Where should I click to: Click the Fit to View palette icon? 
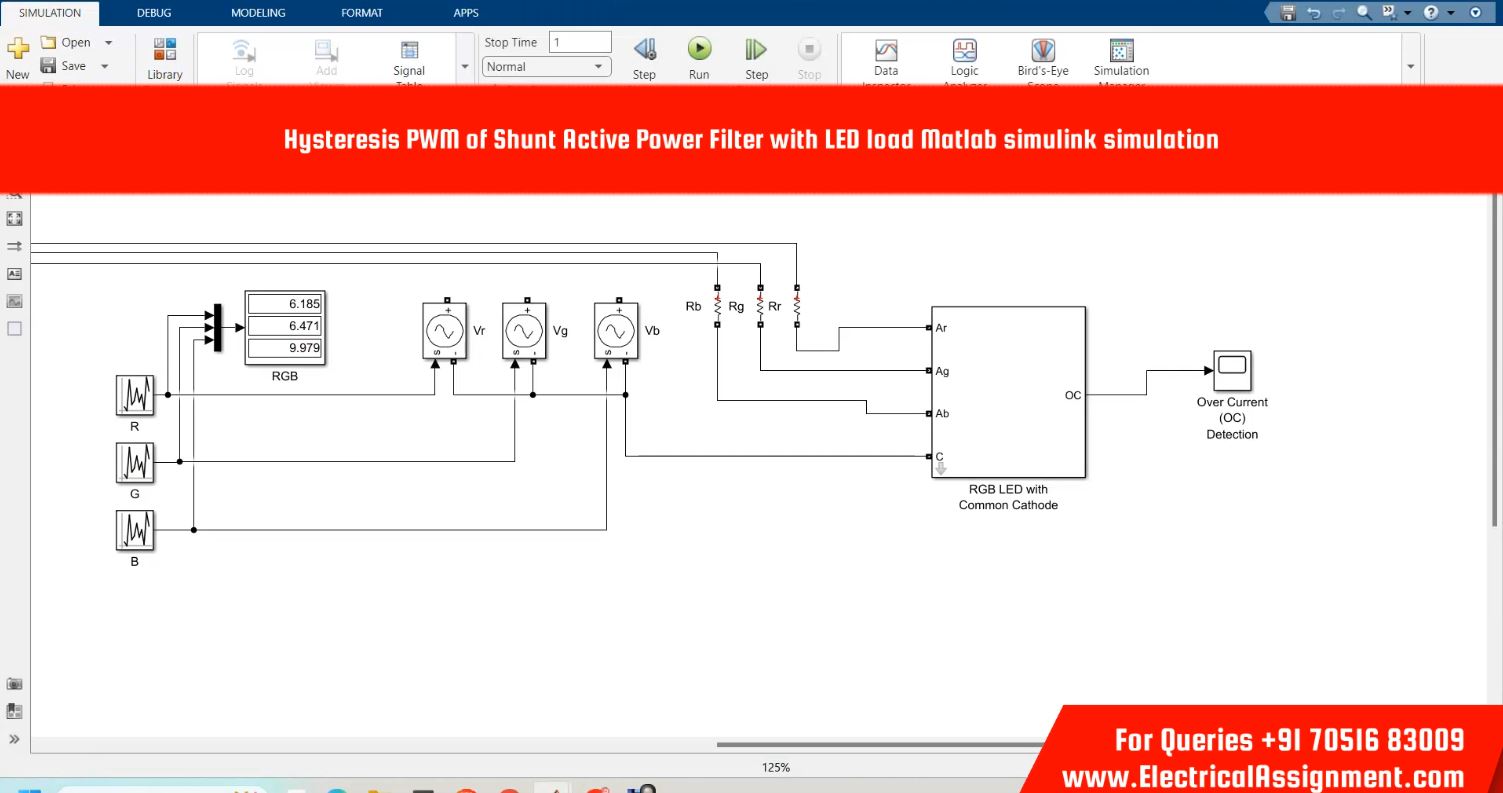click(15, 218)
